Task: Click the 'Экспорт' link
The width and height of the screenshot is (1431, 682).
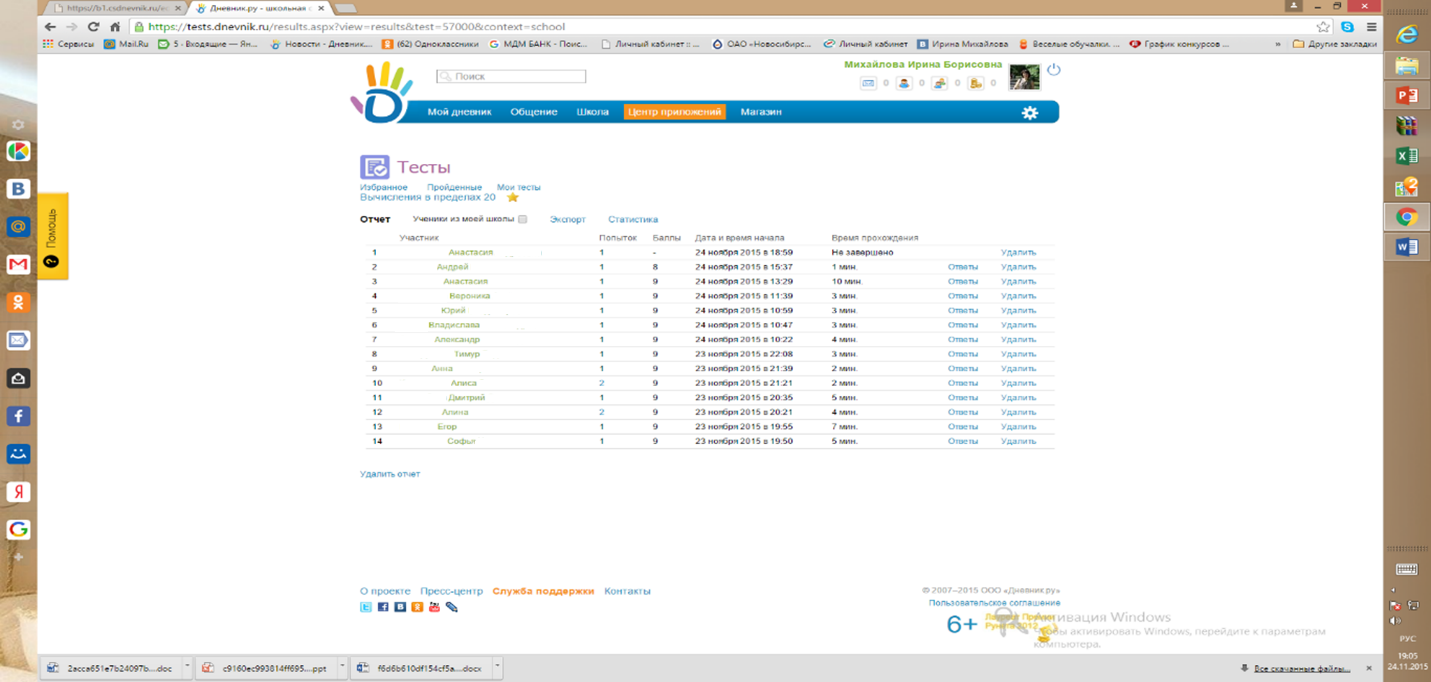Action: coord(567,220)
